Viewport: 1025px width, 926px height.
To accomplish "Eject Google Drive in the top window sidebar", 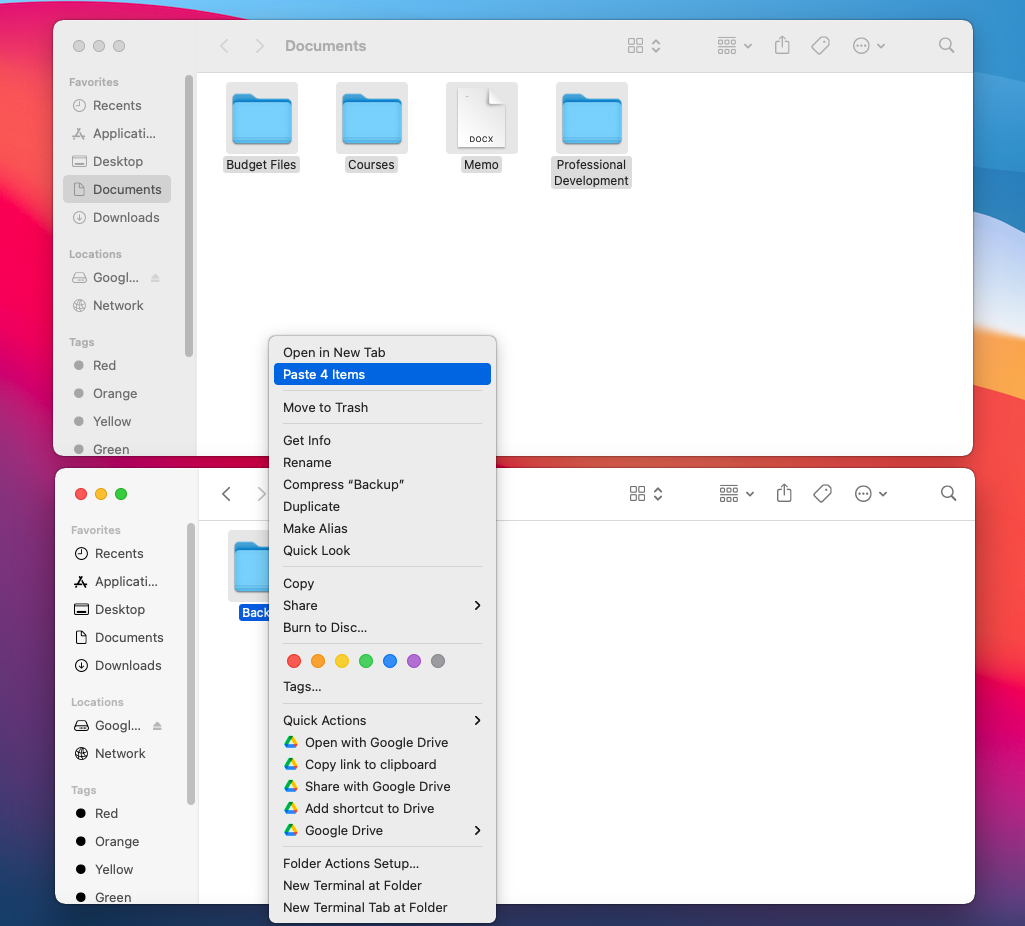I will click(x=155, y=278).
